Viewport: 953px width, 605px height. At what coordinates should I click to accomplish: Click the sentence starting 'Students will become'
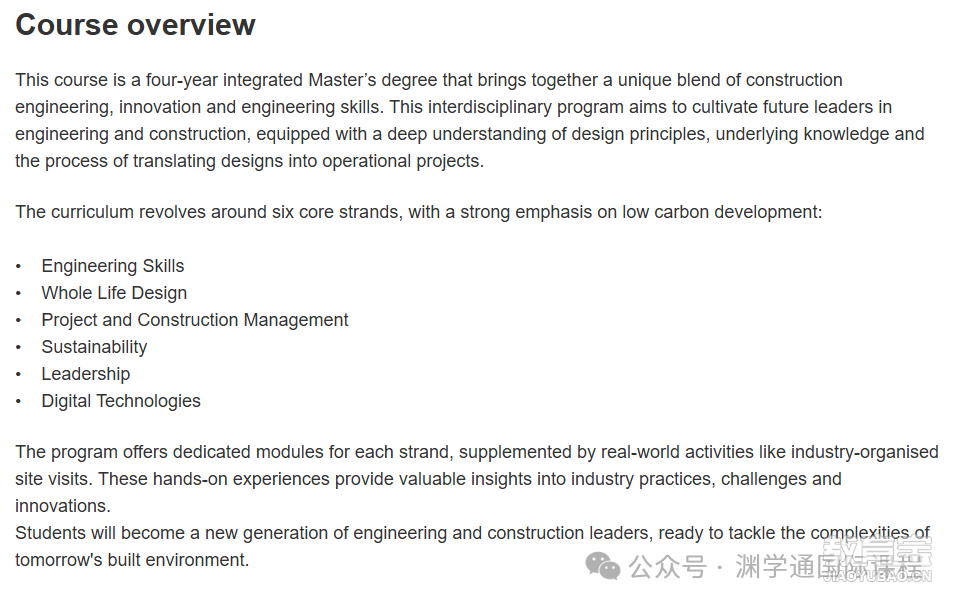click(x=472, y=546)
